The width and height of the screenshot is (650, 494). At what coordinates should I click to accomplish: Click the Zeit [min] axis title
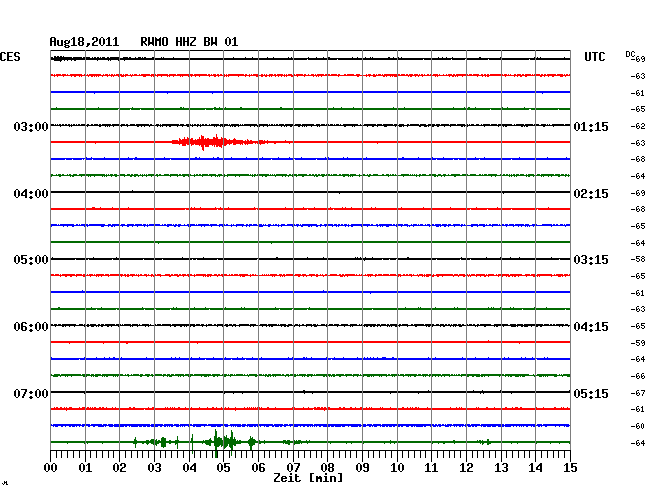coord(308,478)
